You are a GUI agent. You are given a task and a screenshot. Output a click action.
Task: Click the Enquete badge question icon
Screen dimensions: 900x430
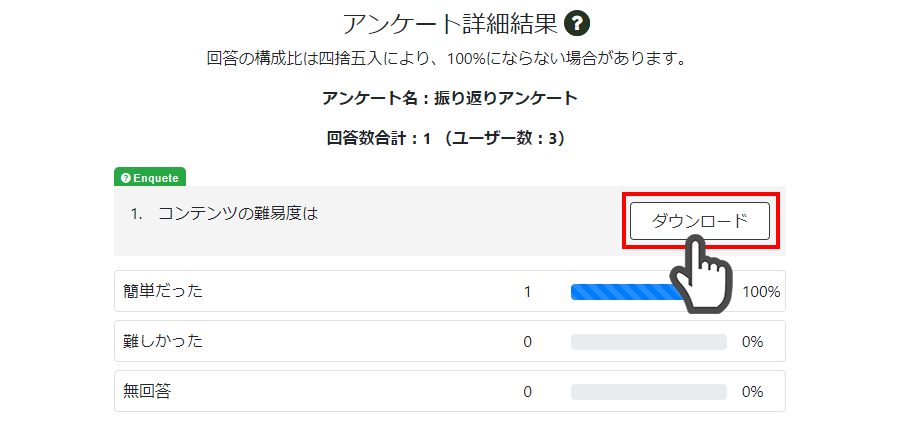coord(126,178)
